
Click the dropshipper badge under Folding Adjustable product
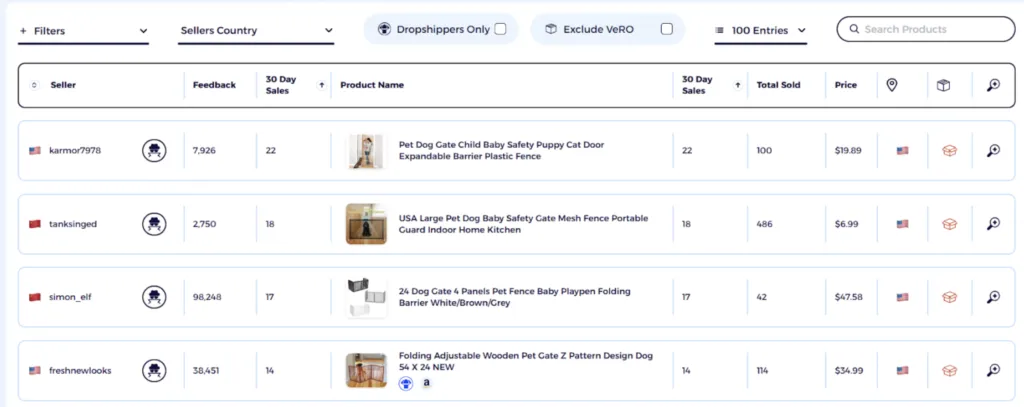pos(406,384)
